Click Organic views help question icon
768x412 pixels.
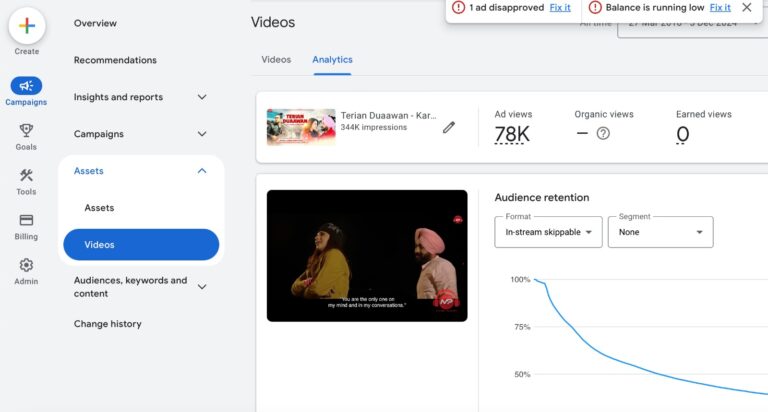[603, 134]
